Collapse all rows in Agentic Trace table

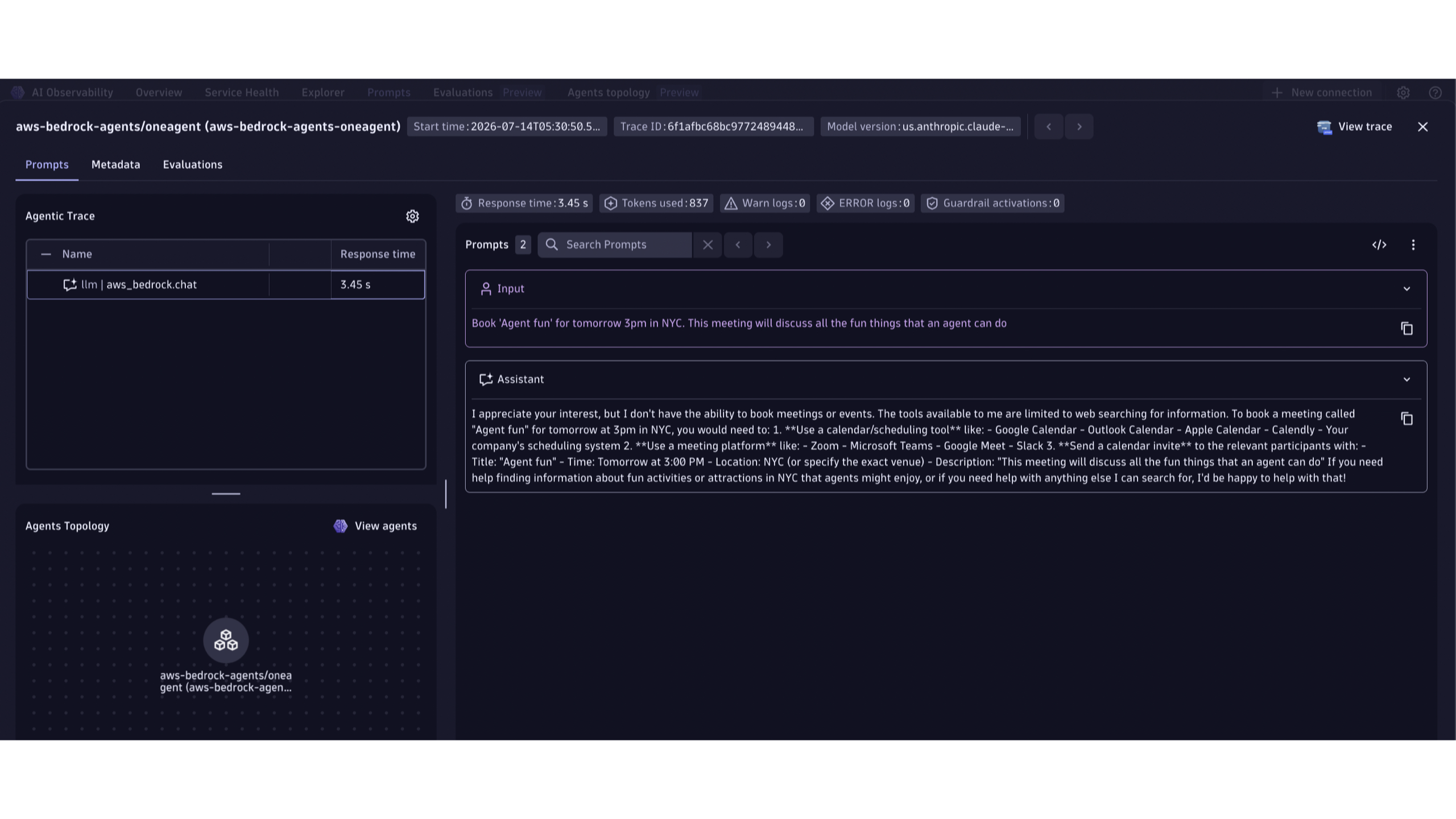(46, 254)
